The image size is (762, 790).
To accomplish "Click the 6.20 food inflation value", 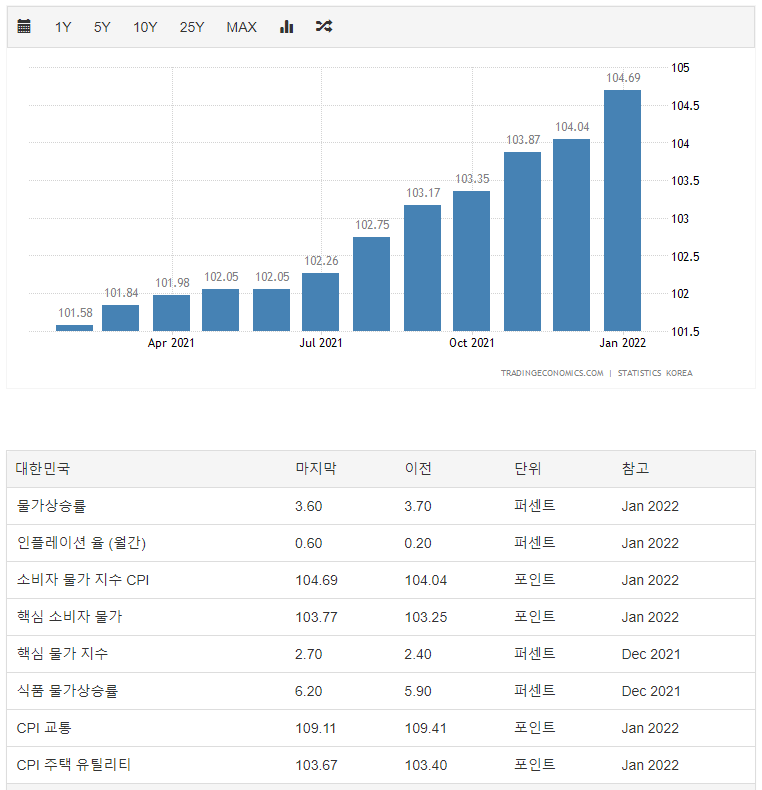I will click(x=308, y=691).
